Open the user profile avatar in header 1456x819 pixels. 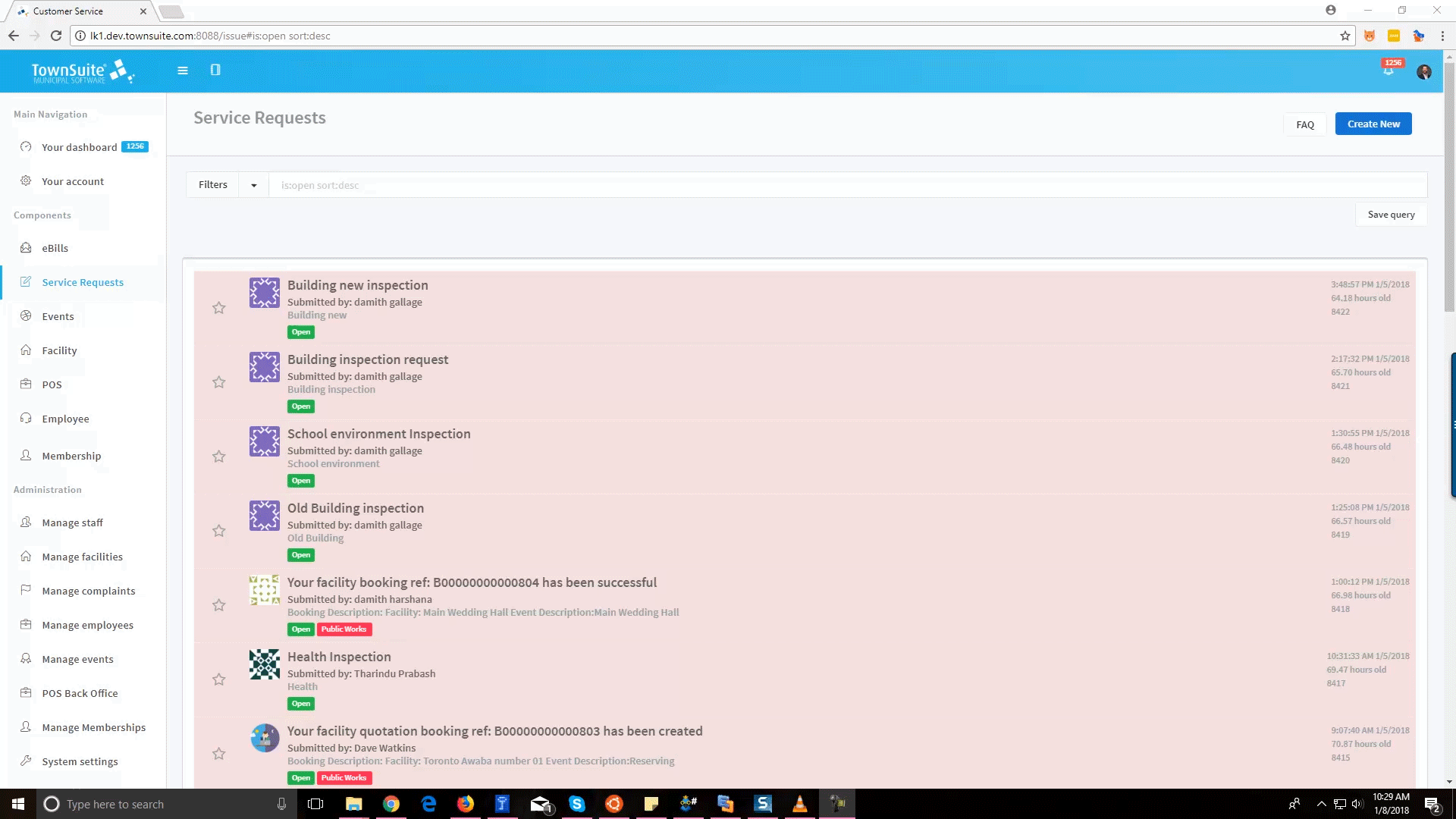1424,71
